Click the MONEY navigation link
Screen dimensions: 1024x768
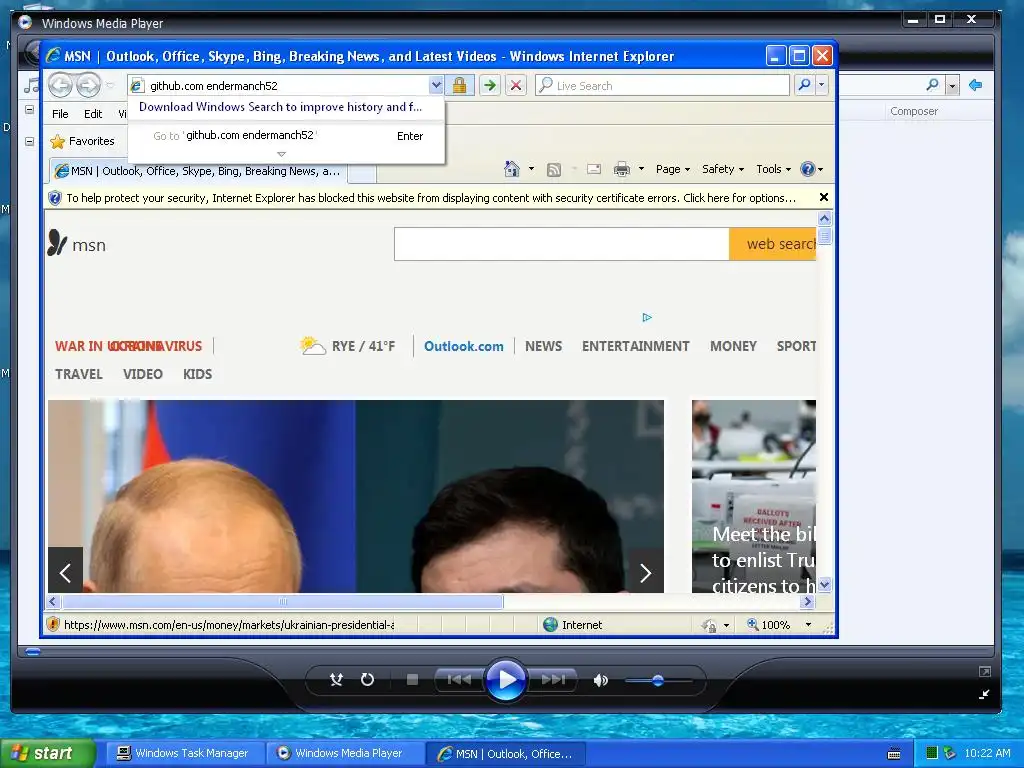[733, 346]
